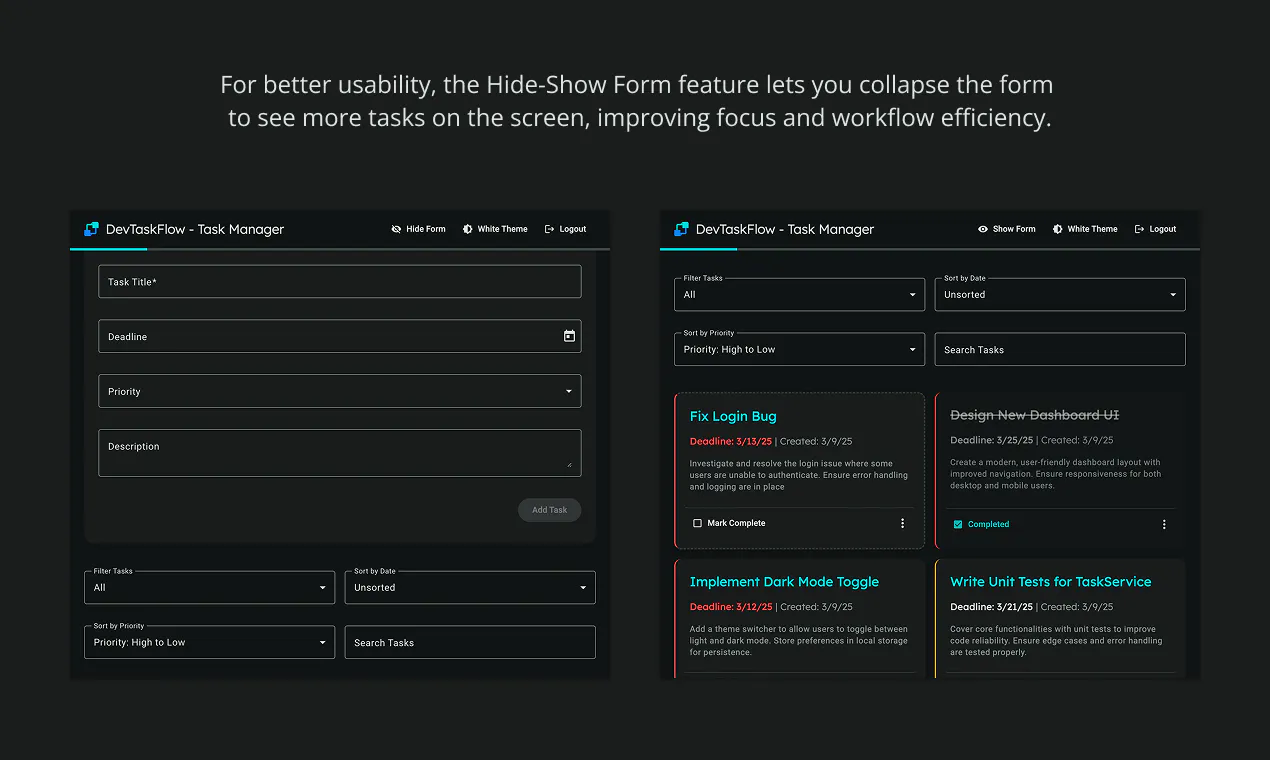
Task: Click Write Unit Tests for TaskService title
Action: point(1050,581)
